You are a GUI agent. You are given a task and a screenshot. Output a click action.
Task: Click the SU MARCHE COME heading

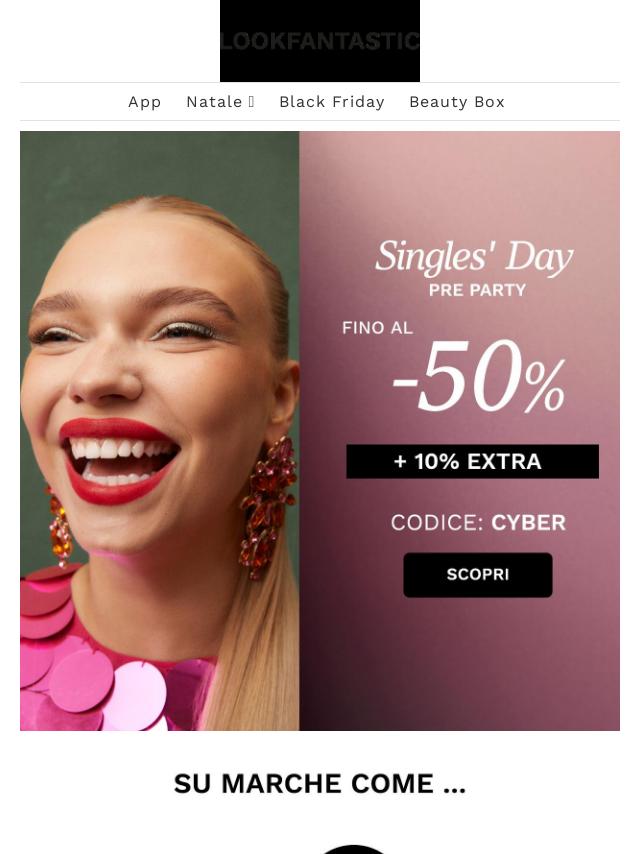pyautogui.click(x=320, y=784)
